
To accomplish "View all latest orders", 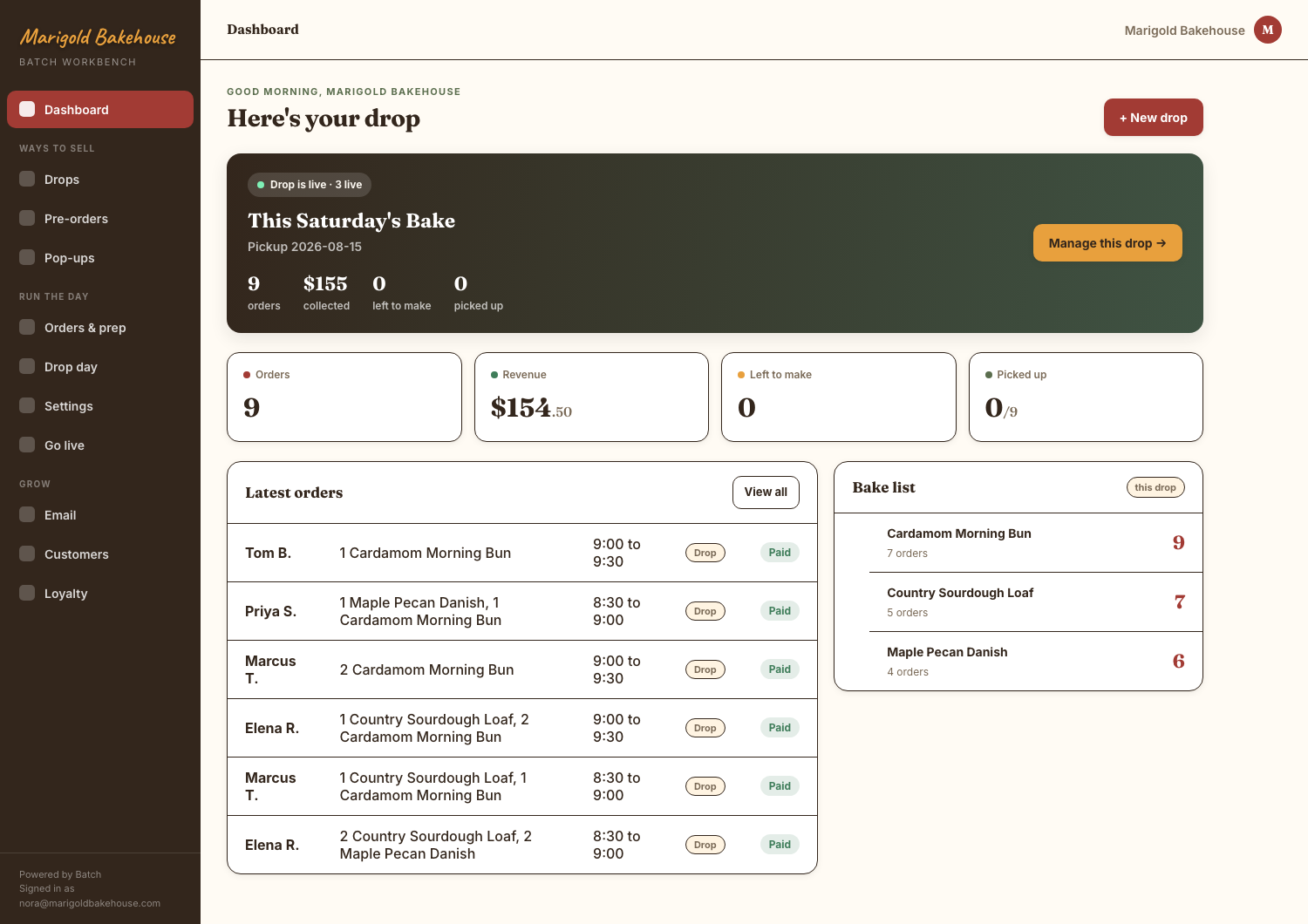I will (x=766, y=493).
